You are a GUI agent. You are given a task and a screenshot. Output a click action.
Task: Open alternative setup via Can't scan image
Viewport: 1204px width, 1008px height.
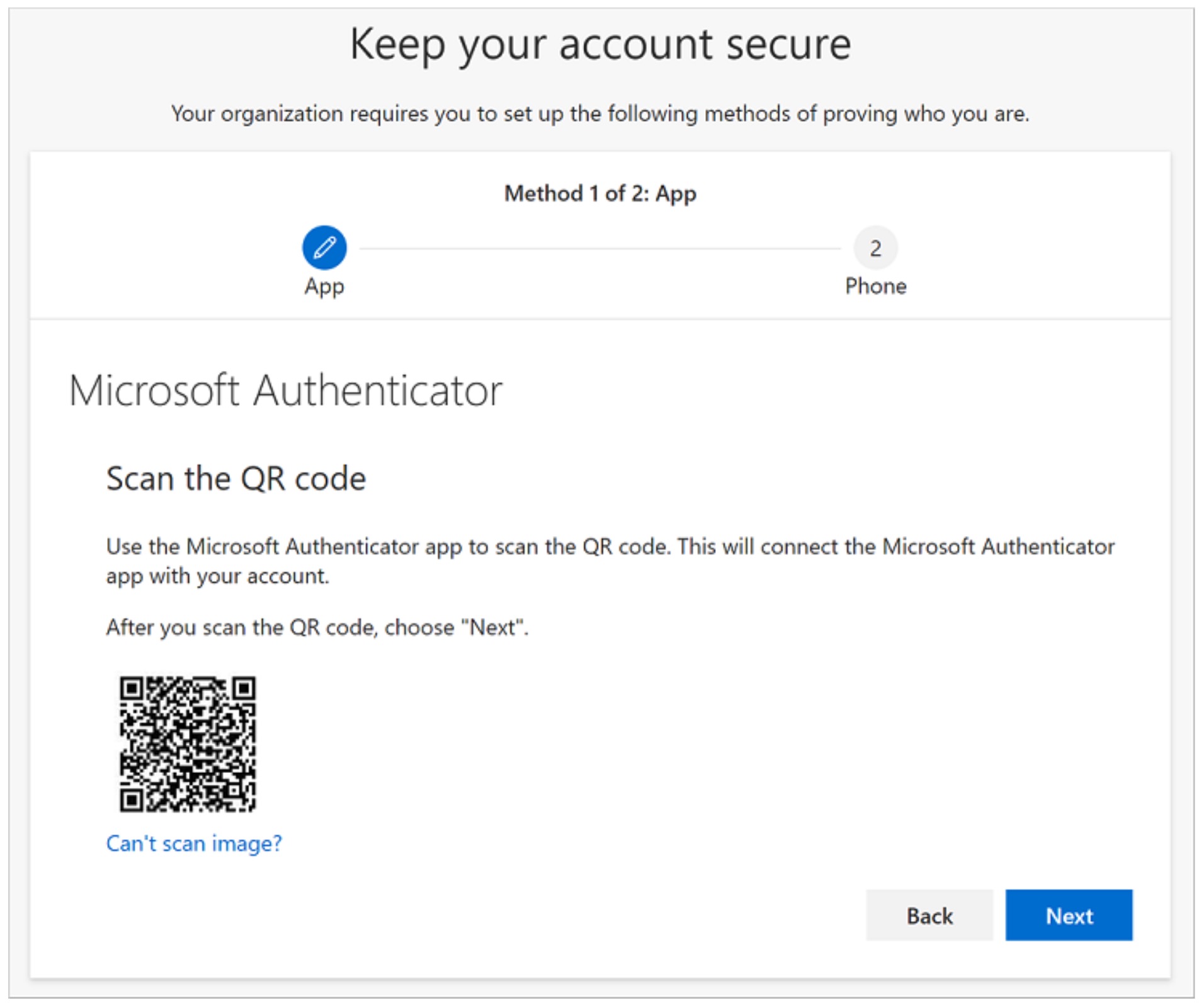(x=194, y=843)
